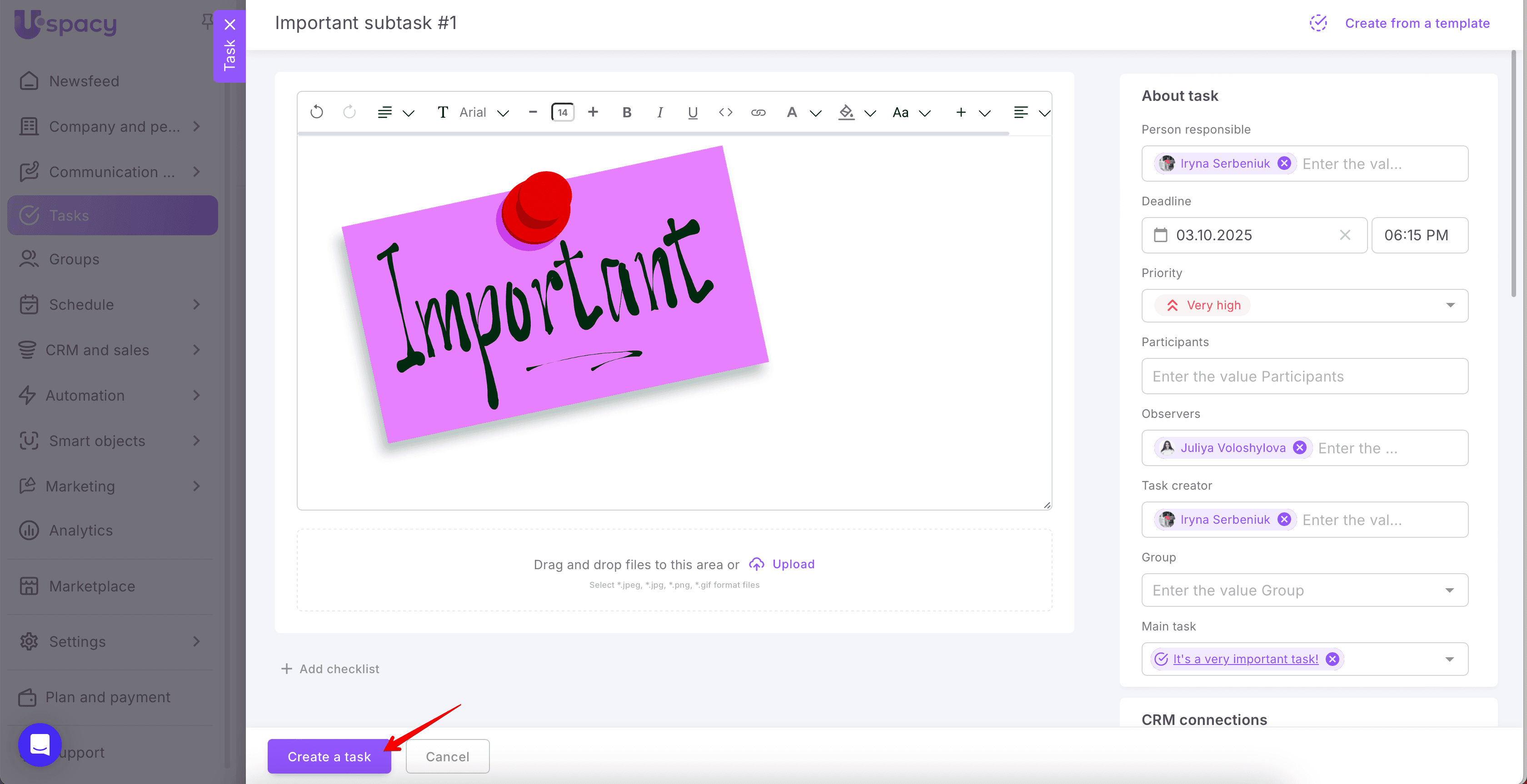The height and width of the screenshot is (784, 1527).
Task: Click the insert link icon
Action: pos(758,112)
